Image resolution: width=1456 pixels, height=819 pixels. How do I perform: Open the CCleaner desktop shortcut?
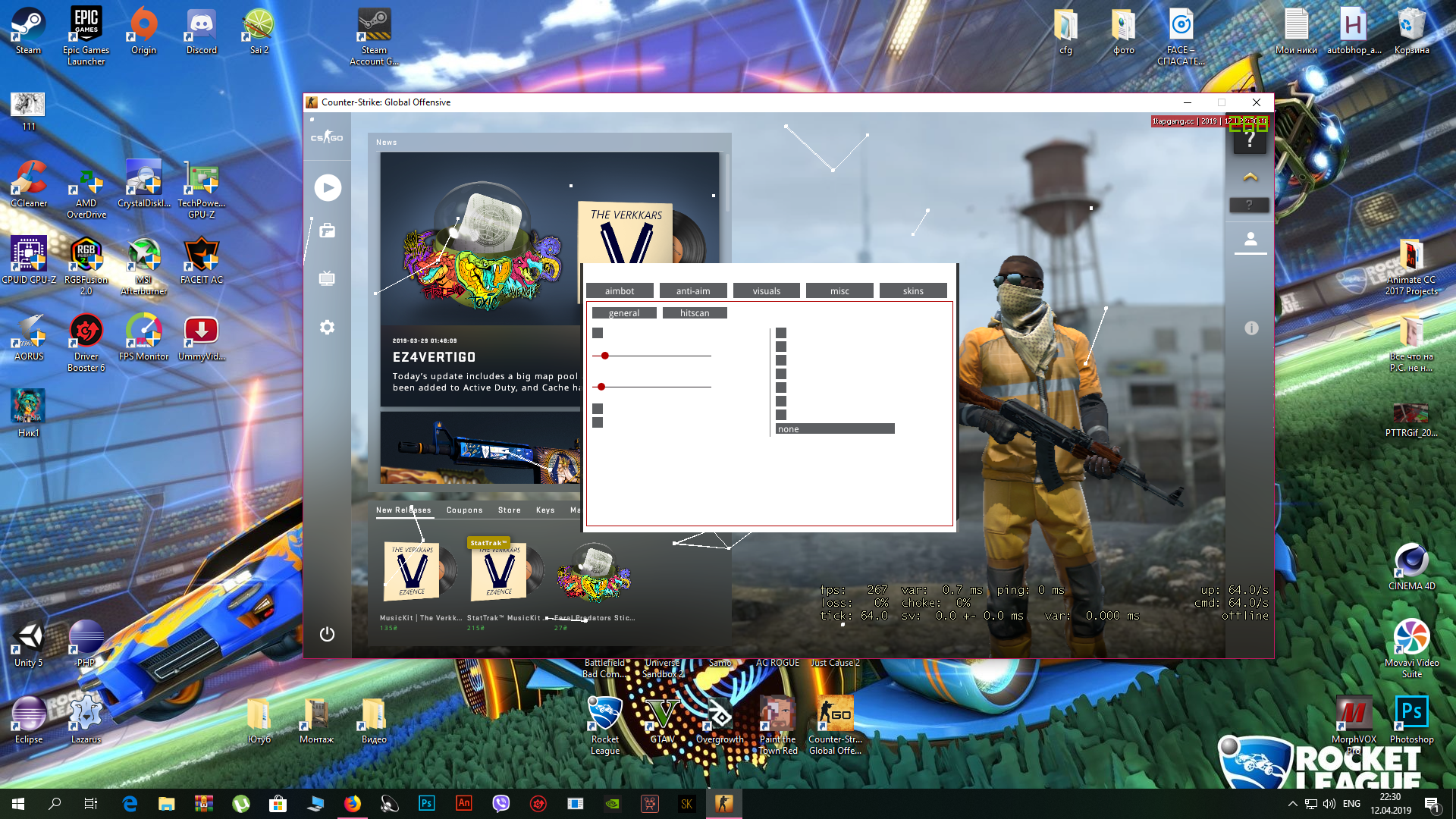(29, 184)
